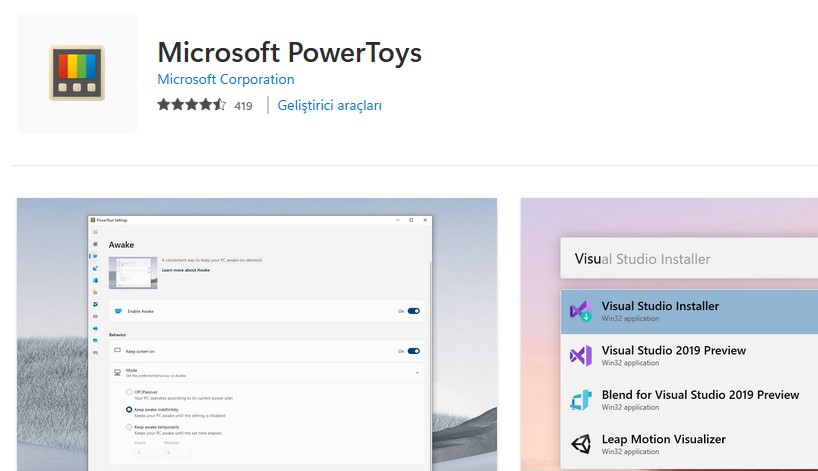Click the Visual Studio Installer icon
Screen dimensions: 818x471
tap(581, 312)
